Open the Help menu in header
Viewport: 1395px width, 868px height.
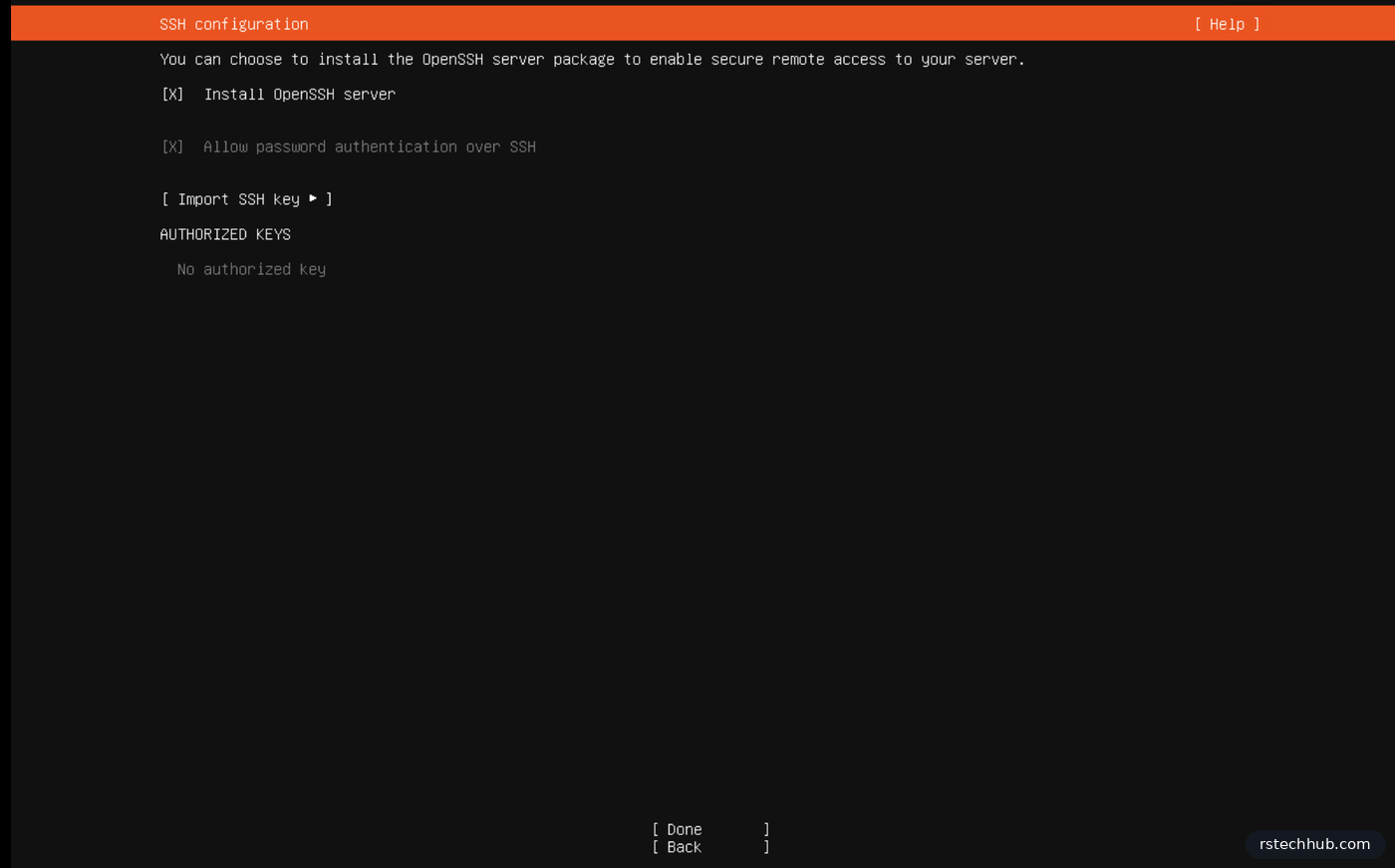pos(1227,24)
